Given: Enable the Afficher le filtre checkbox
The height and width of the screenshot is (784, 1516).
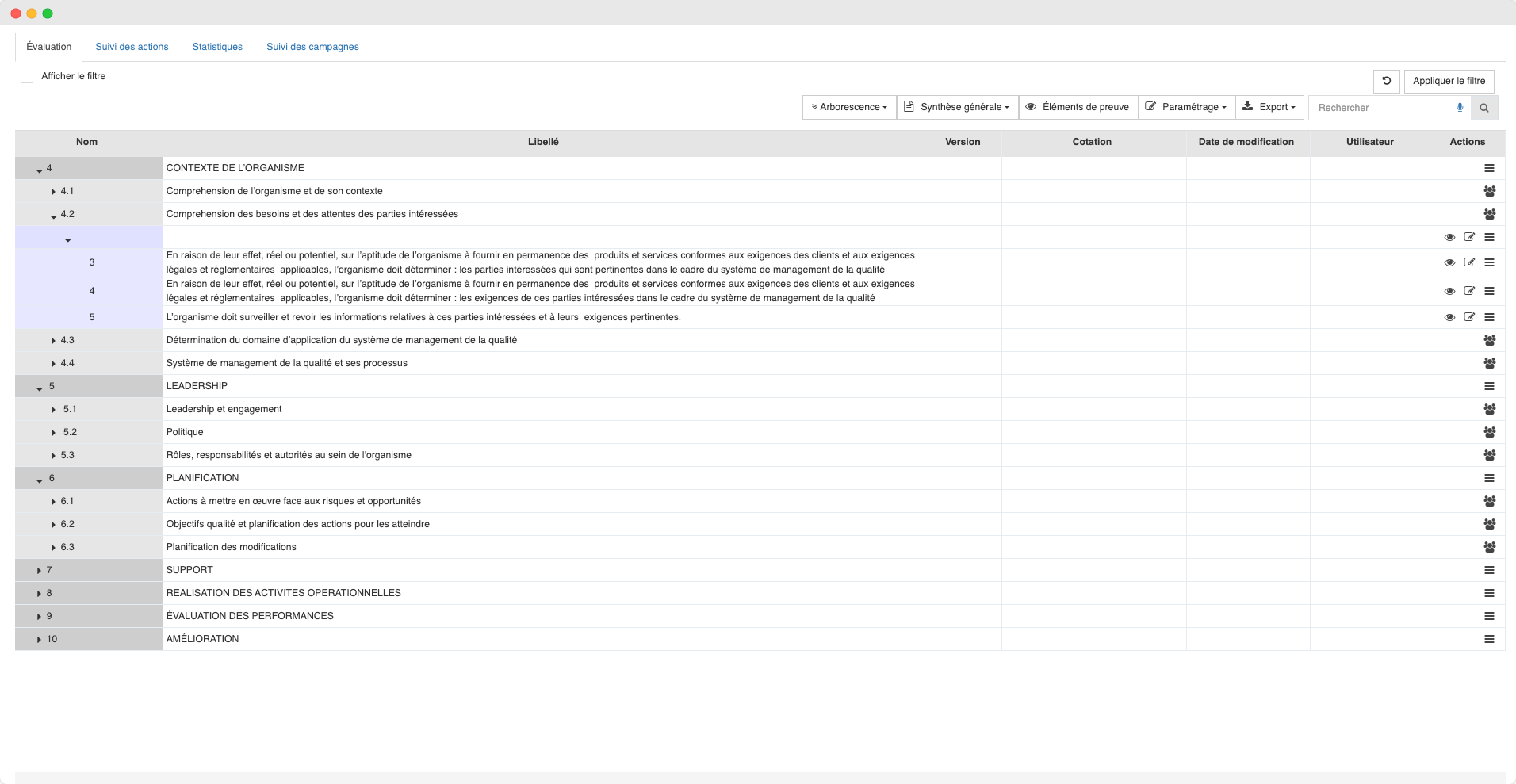Looking at the screenshot, I should pyautogui.click(x=27, y=77).
